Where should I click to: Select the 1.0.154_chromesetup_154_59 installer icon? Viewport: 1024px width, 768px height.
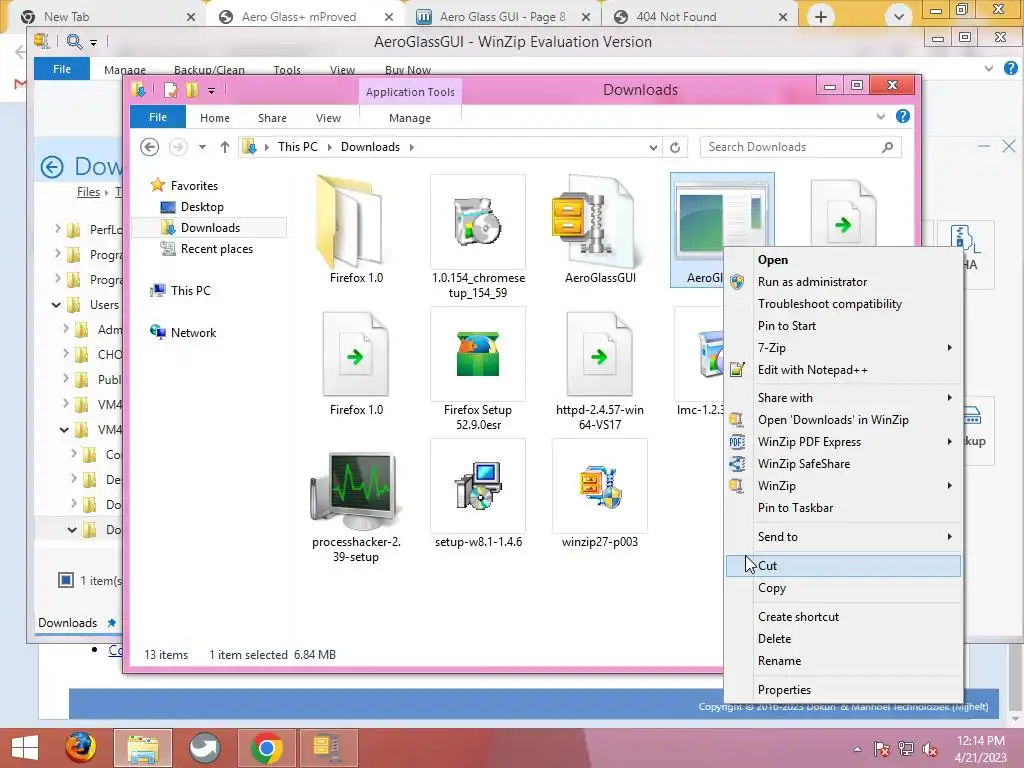click(477, 222)
